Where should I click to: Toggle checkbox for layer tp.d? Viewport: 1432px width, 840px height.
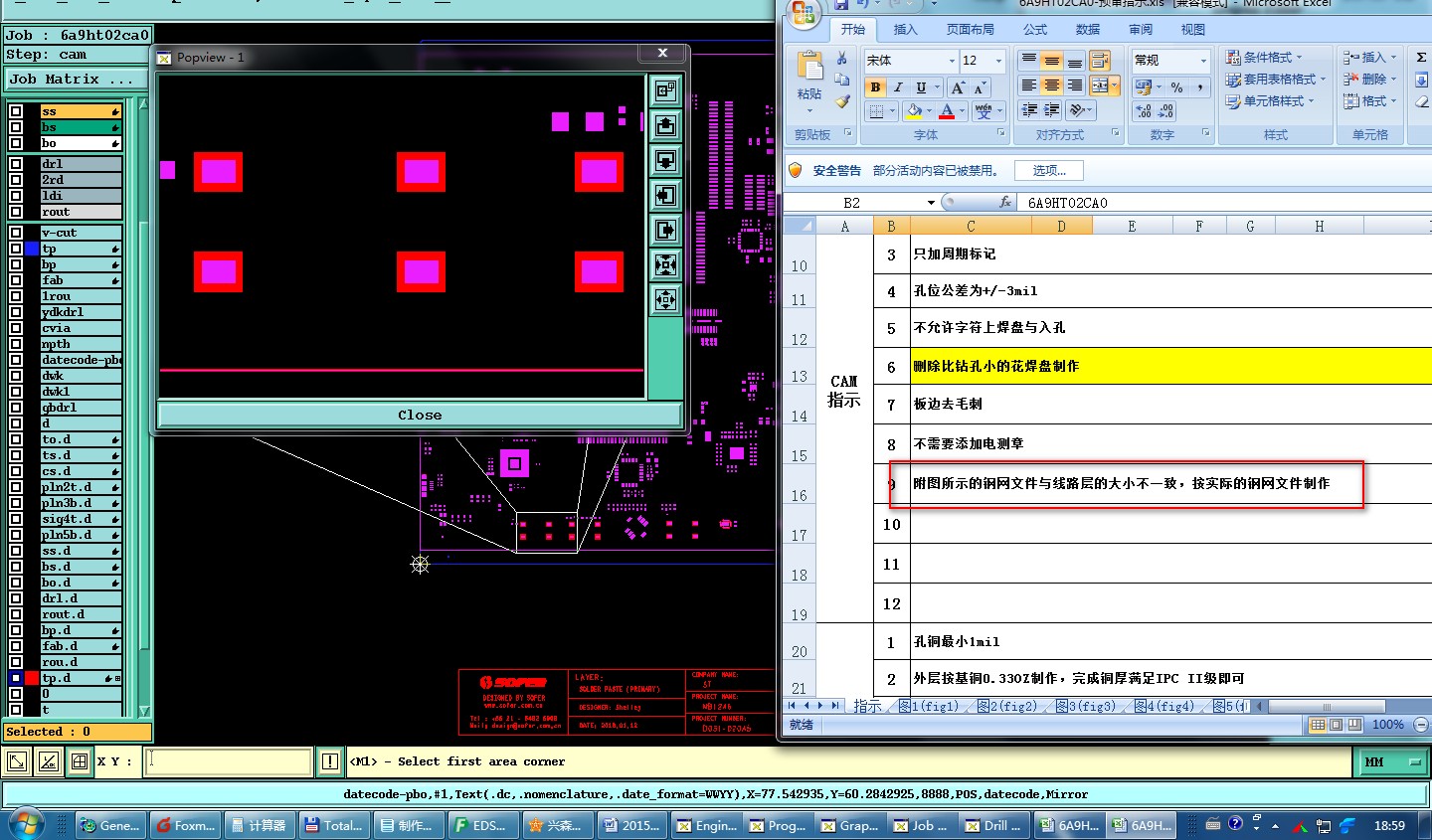click(16, 678)
